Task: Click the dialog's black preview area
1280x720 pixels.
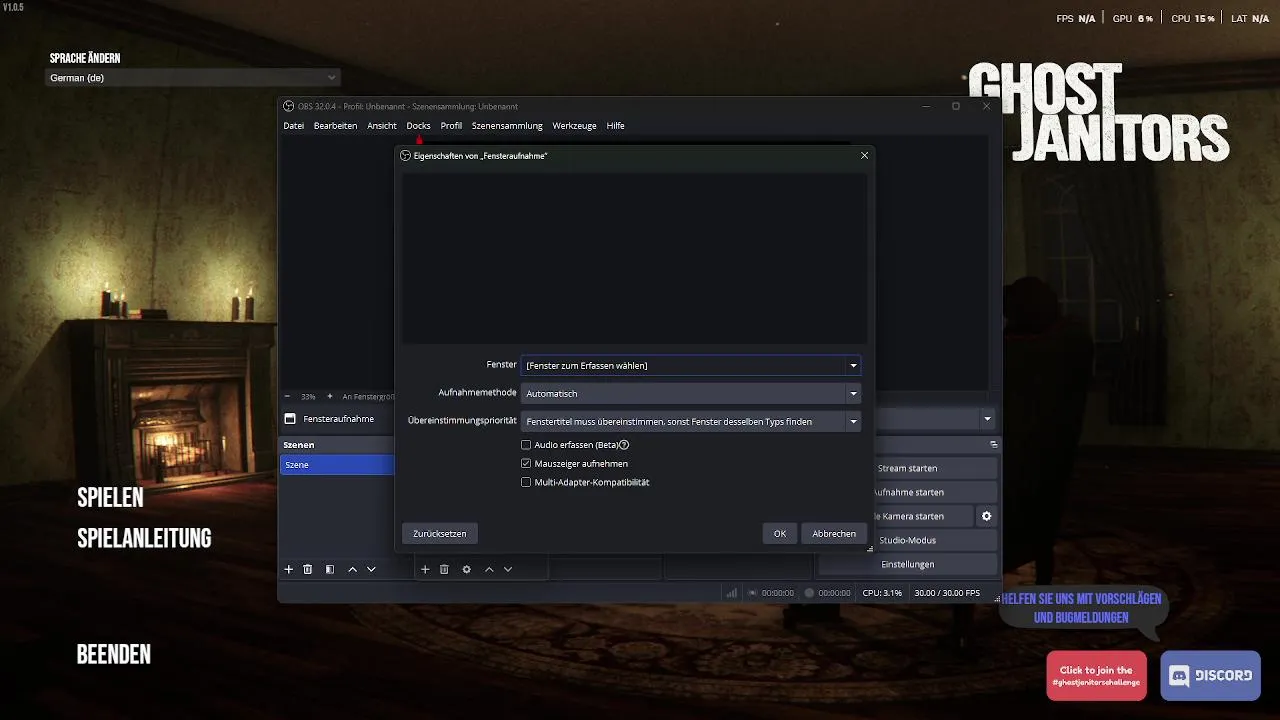Action: 635,259
